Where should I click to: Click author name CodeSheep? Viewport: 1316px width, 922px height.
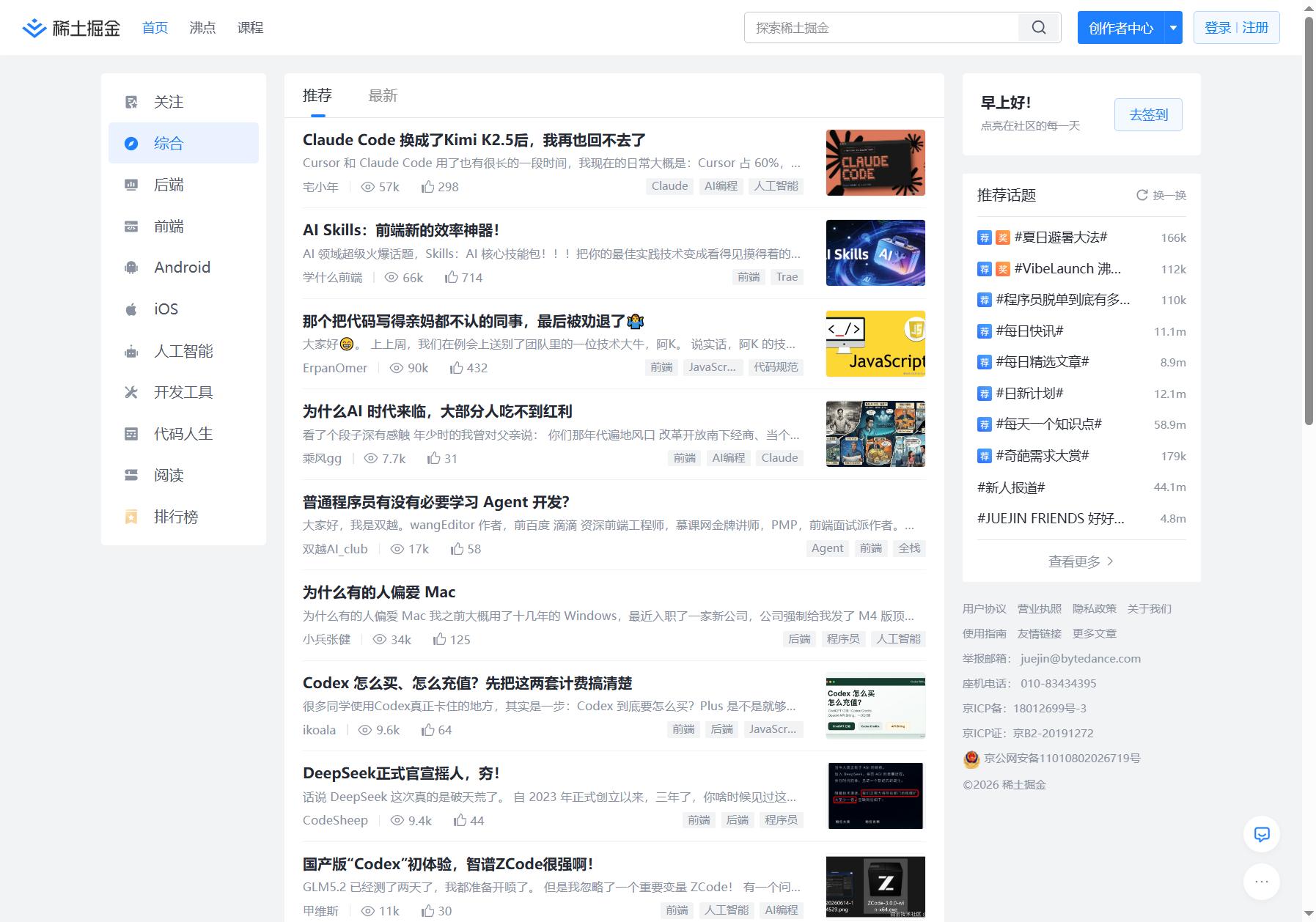click(335, 820)
